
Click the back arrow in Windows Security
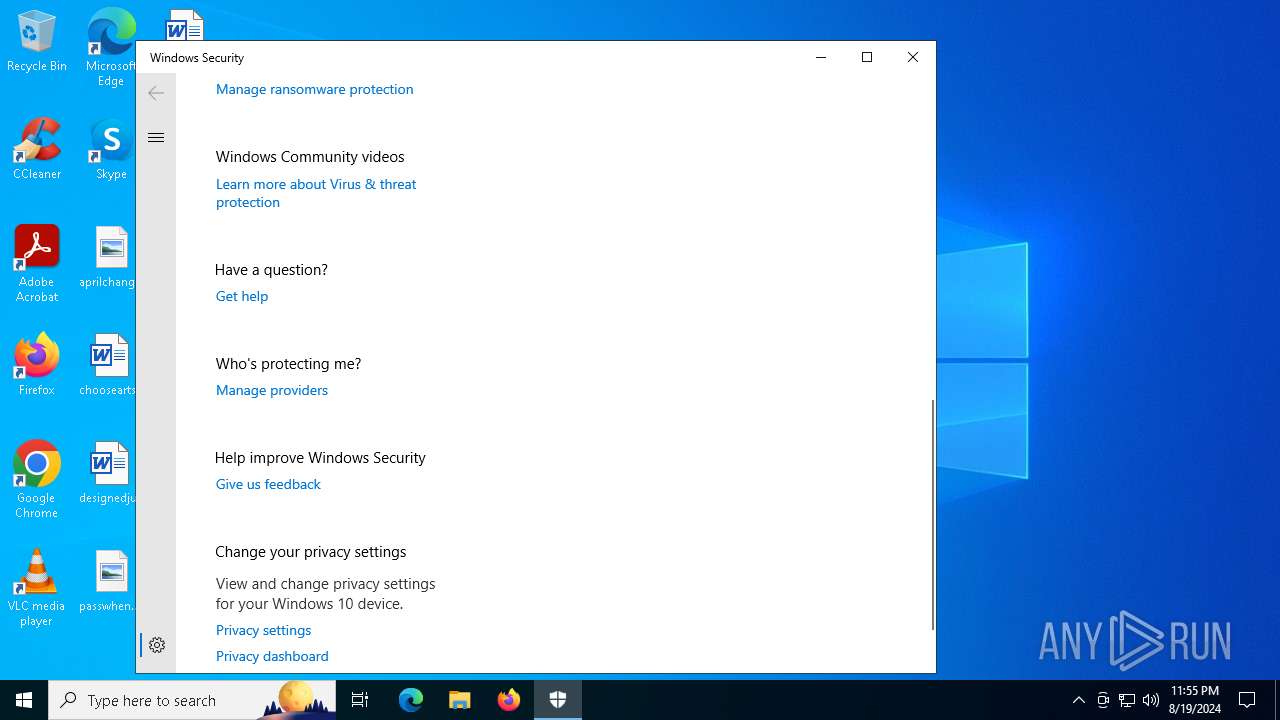156,93
